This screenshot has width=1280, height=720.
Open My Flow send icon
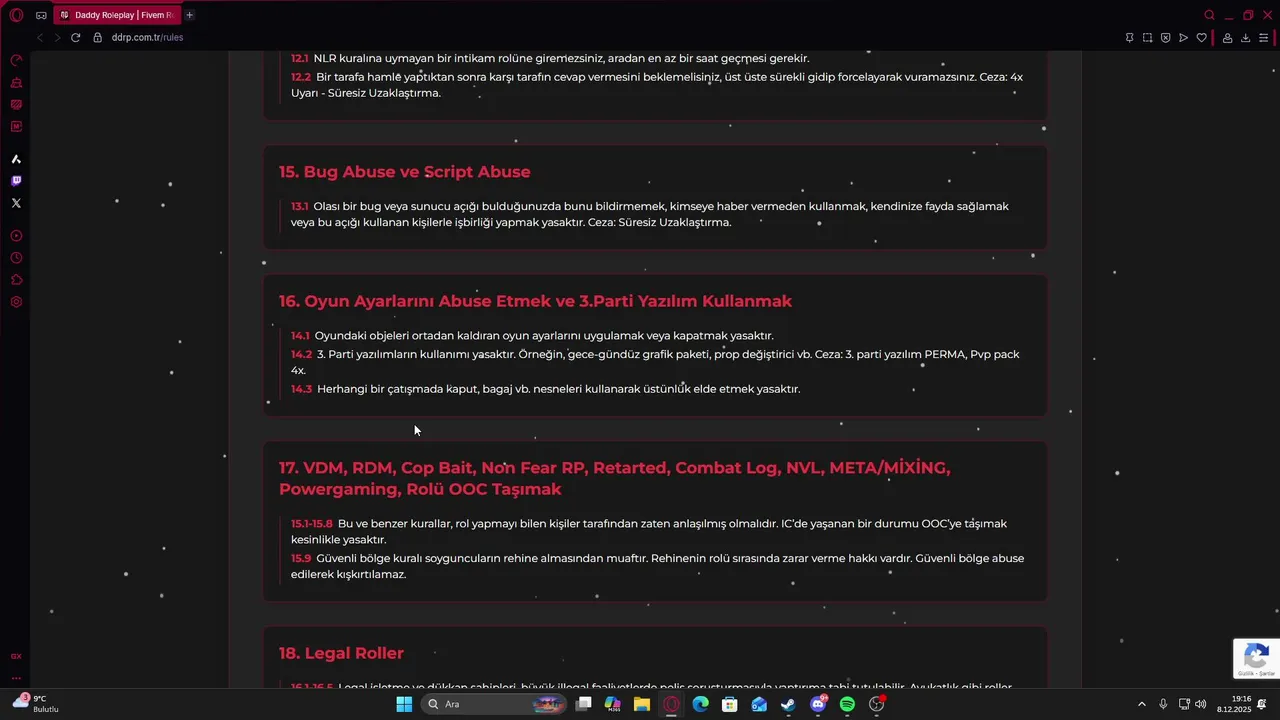(1183, 38)
